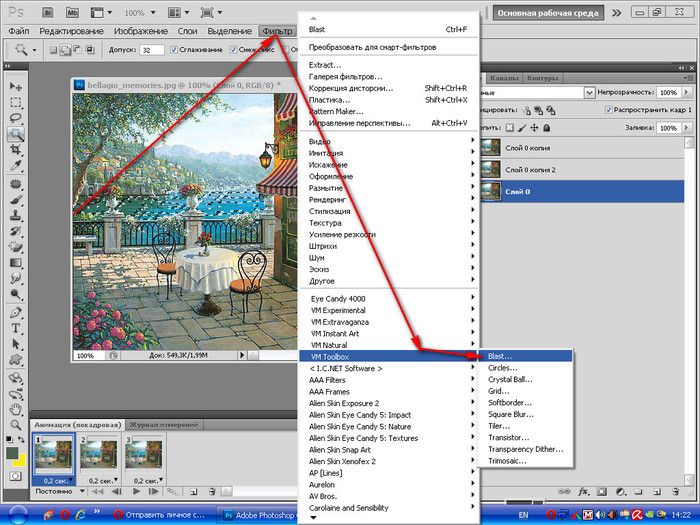This screenshot has height=525, width=700.
Task: Click the foreground color swatch
Action: [12, 453]
